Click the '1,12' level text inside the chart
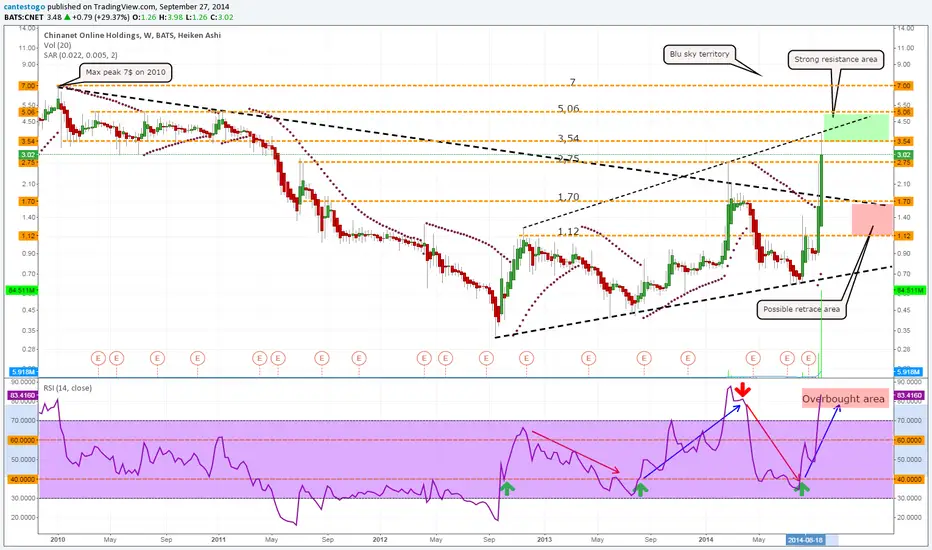The image size is (932, 550). 568,231
